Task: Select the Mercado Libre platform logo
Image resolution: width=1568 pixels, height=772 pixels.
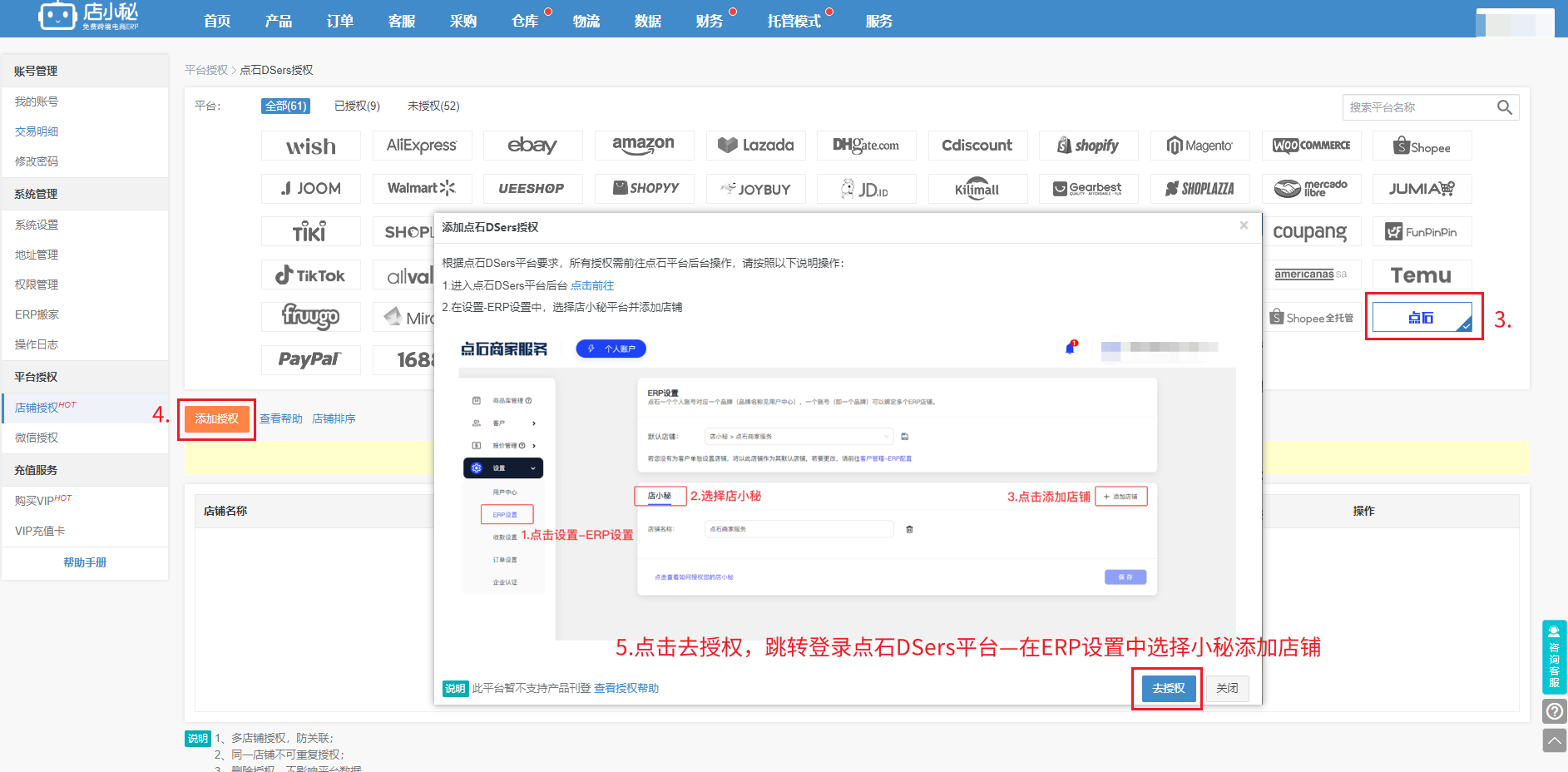Action: (x=1311, y=189)
